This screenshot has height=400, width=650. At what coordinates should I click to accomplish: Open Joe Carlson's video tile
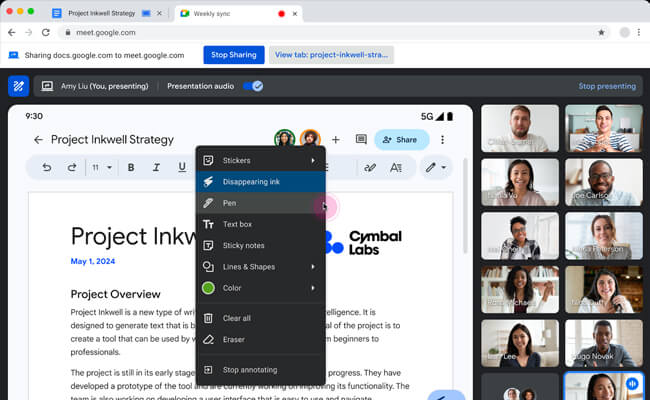tap(604, 182)
